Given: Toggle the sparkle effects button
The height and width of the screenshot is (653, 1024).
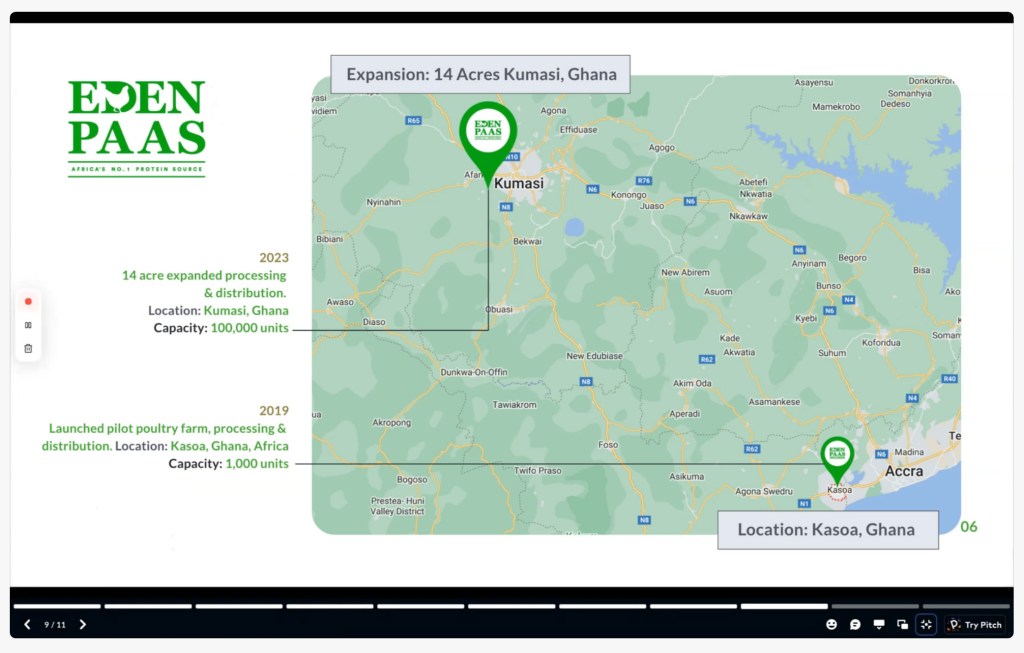Looking at the screenshot, I should (927, 625).
